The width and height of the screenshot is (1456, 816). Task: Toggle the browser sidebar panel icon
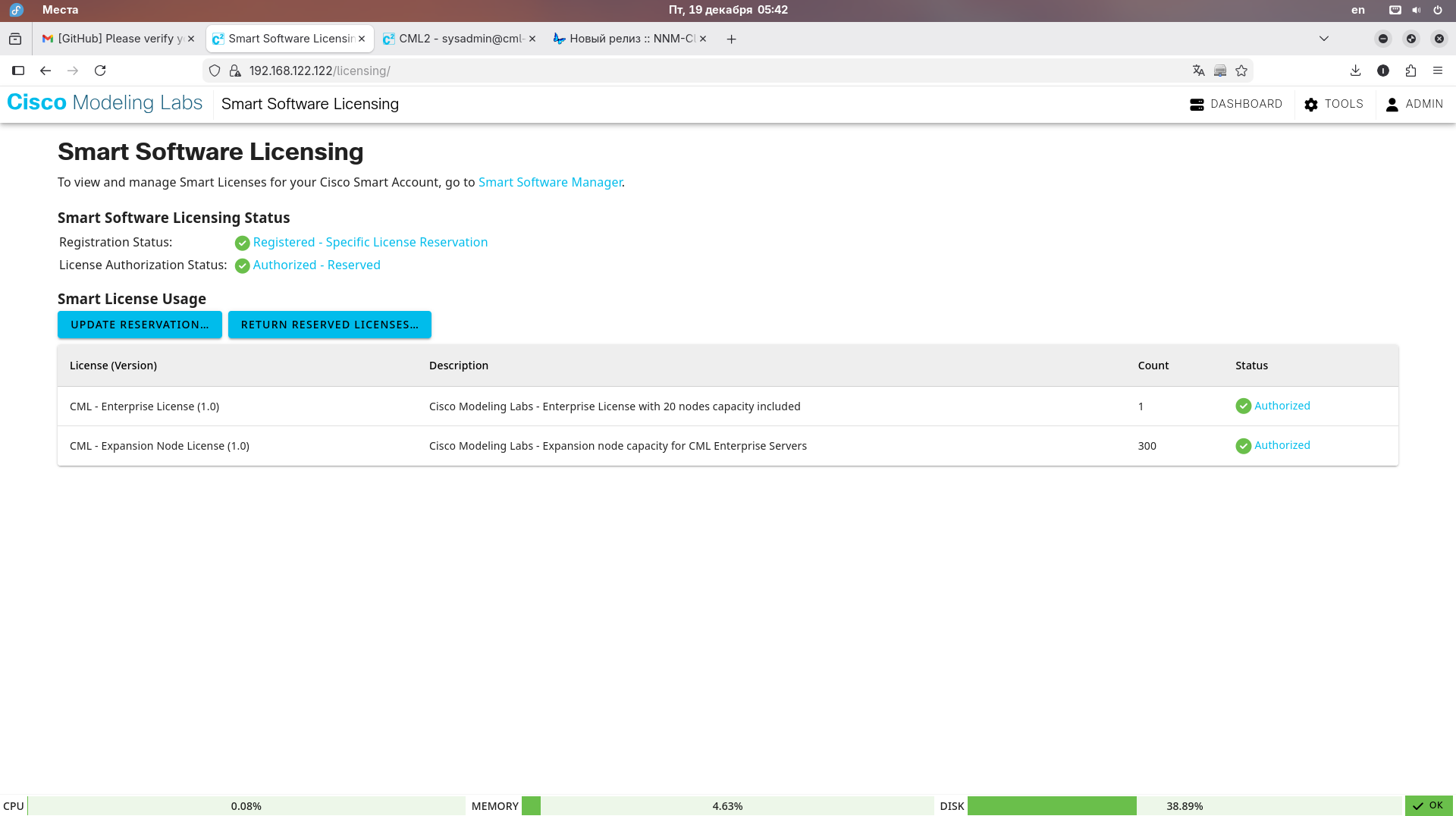(x=18, y=71)
